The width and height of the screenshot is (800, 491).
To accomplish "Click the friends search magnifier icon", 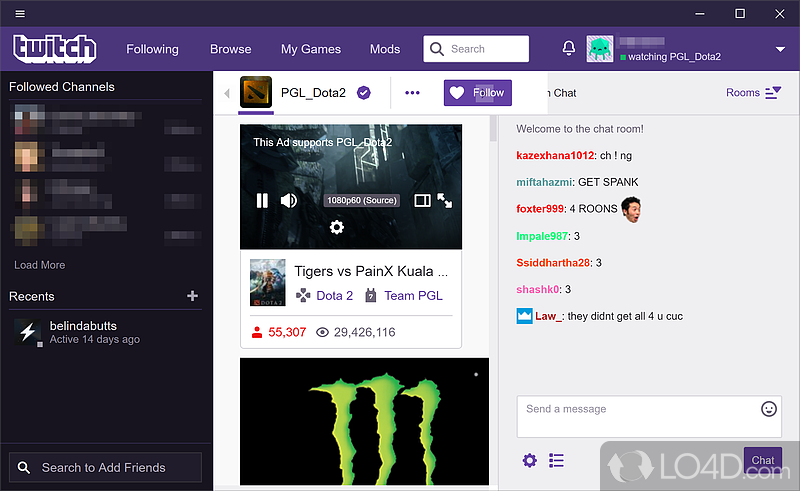I will pos(23,468).
